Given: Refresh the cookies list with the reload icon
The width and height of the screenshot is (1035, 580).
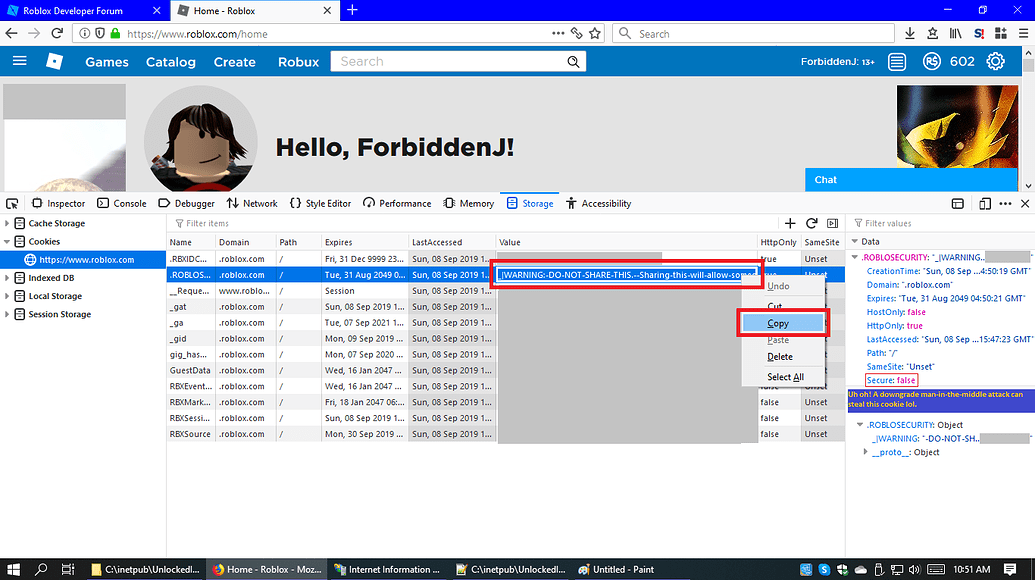Looking at the screenshot, I should point(811,223).
